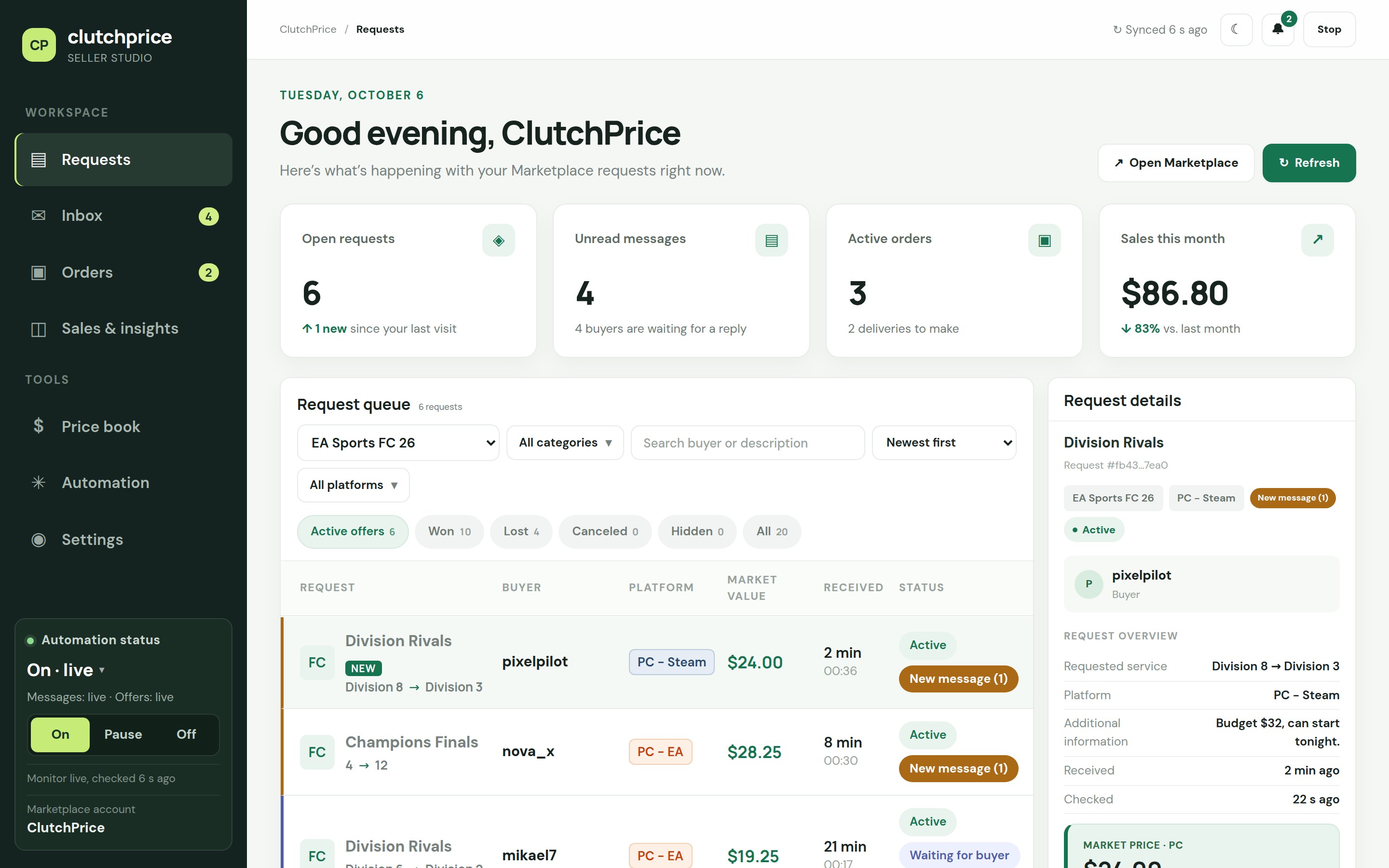Click the ClutchPrice marketplace account name
Screen dimensions: 1389x868
click(66, 828)
